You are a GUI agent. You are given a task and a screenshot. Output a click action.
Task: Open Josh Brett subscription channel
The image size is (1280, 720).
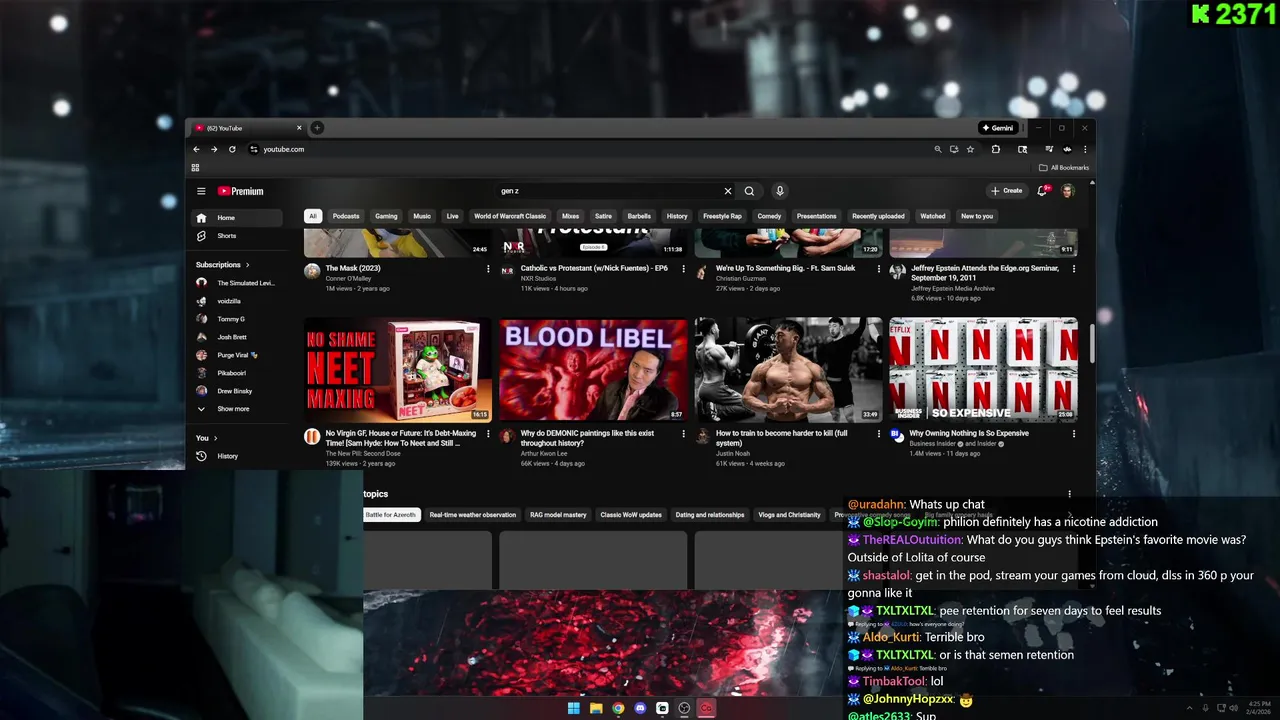[x=236, y=337]
